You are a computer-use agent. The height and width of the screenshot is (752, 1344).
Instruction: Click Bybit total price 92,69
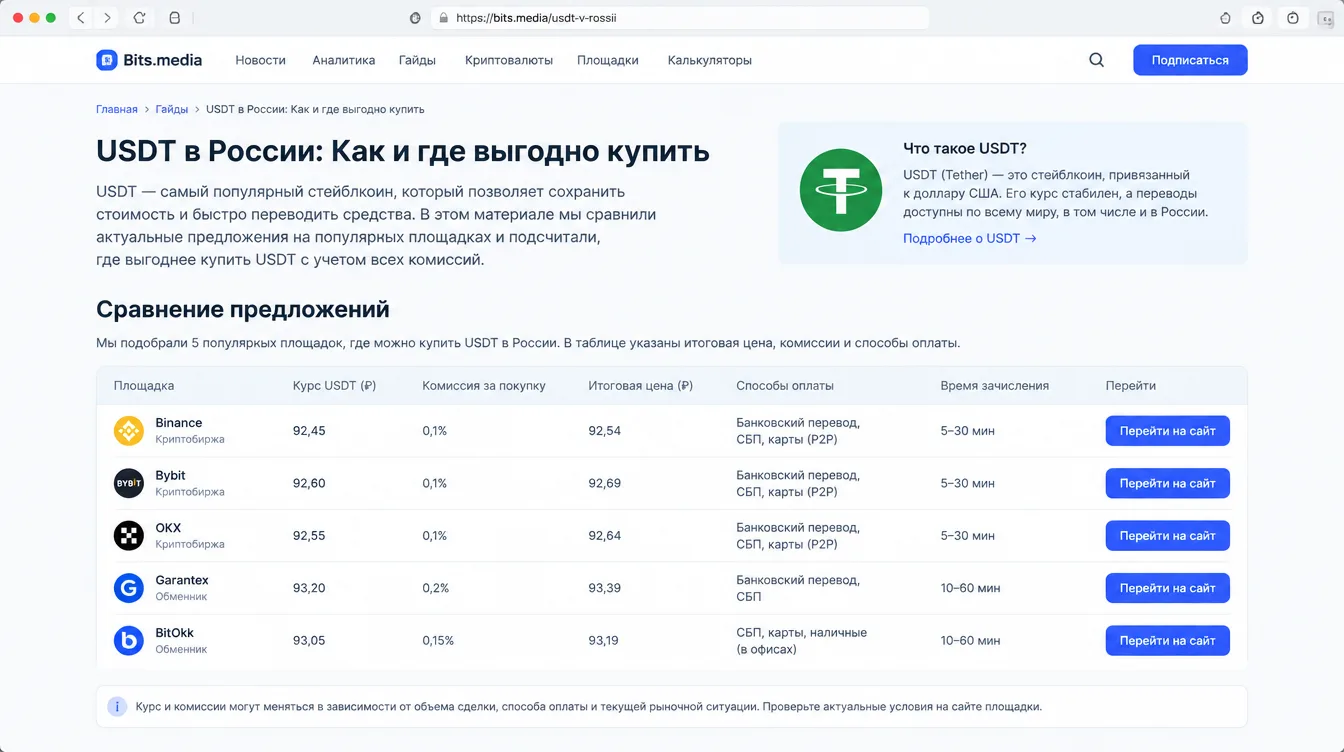click(604, 483)
